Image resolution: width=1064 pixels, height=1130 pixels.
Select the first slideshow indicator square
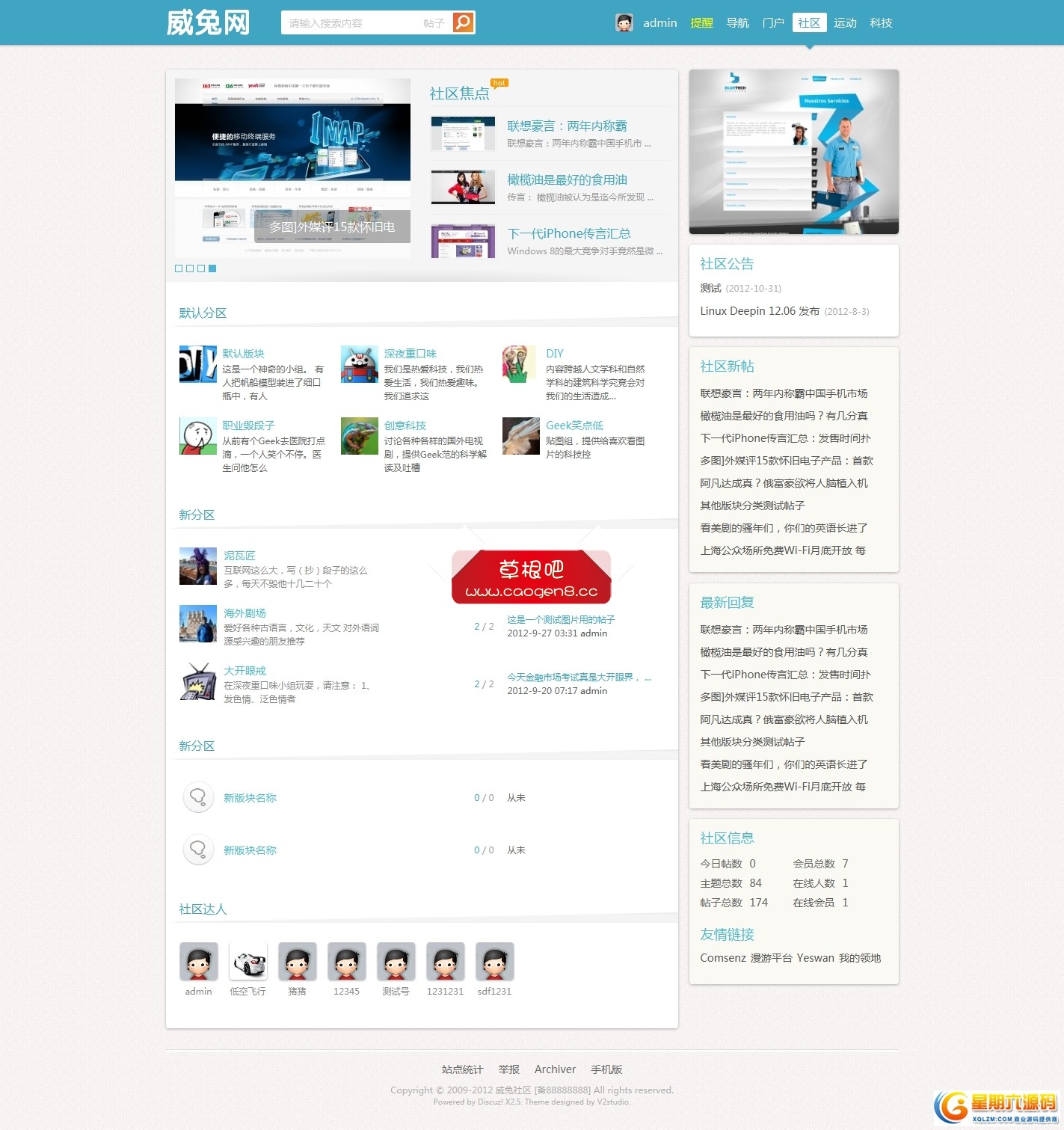click(179, 268)
